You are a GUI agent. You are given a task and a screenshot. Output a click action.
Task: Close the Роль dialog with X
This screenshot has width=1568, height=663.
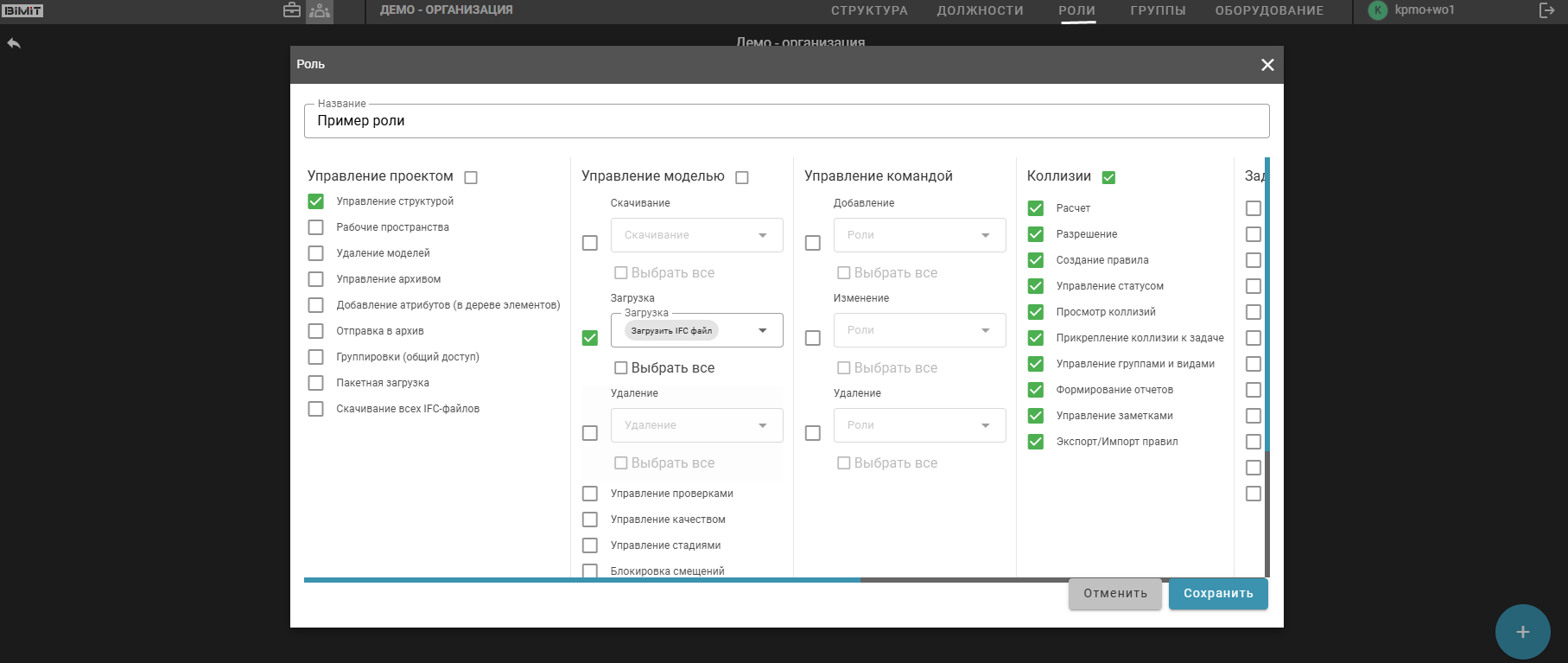pos(1267,65)
